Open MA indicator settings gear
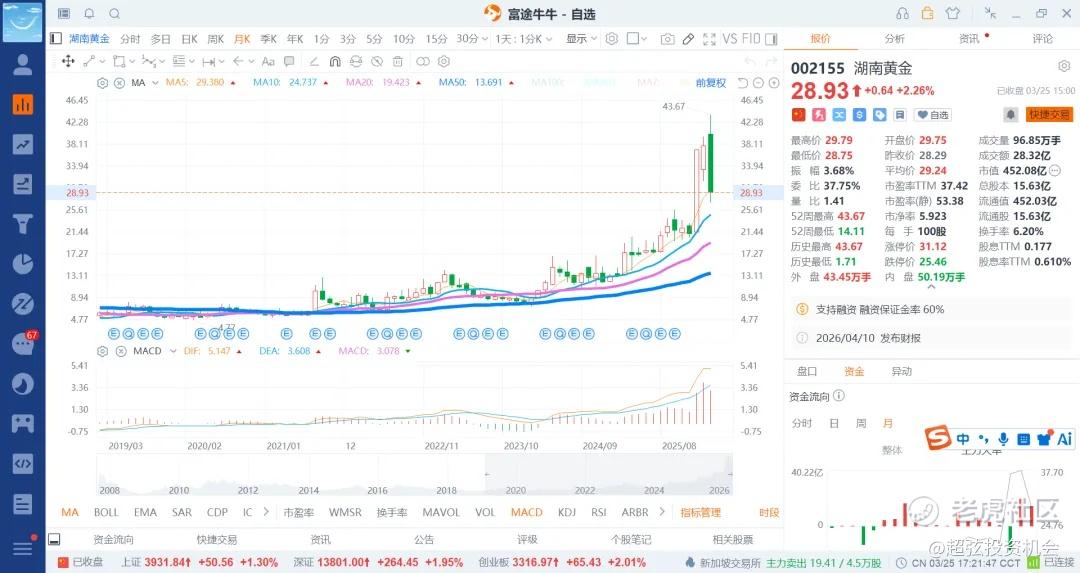Viewport: 1080px width, 573px height. point(103,83)
